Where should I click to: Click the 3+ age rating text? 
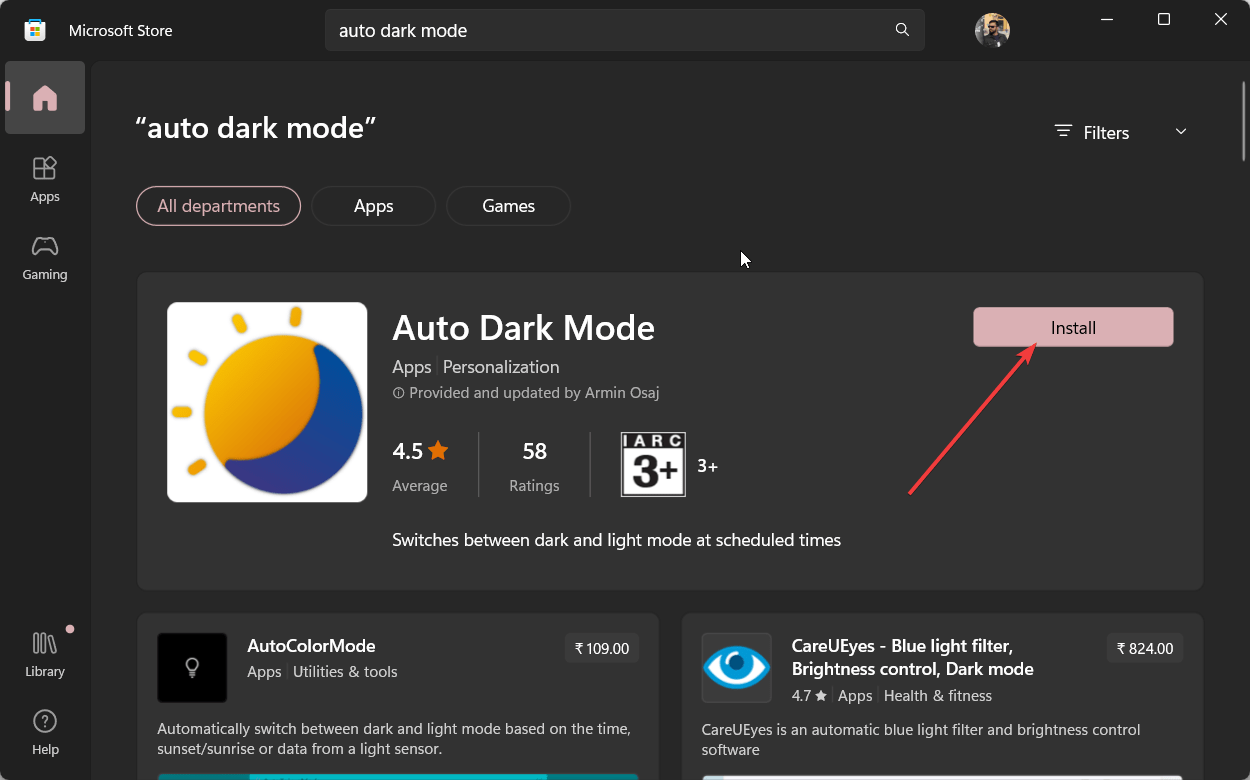click(x=707, y=466)
